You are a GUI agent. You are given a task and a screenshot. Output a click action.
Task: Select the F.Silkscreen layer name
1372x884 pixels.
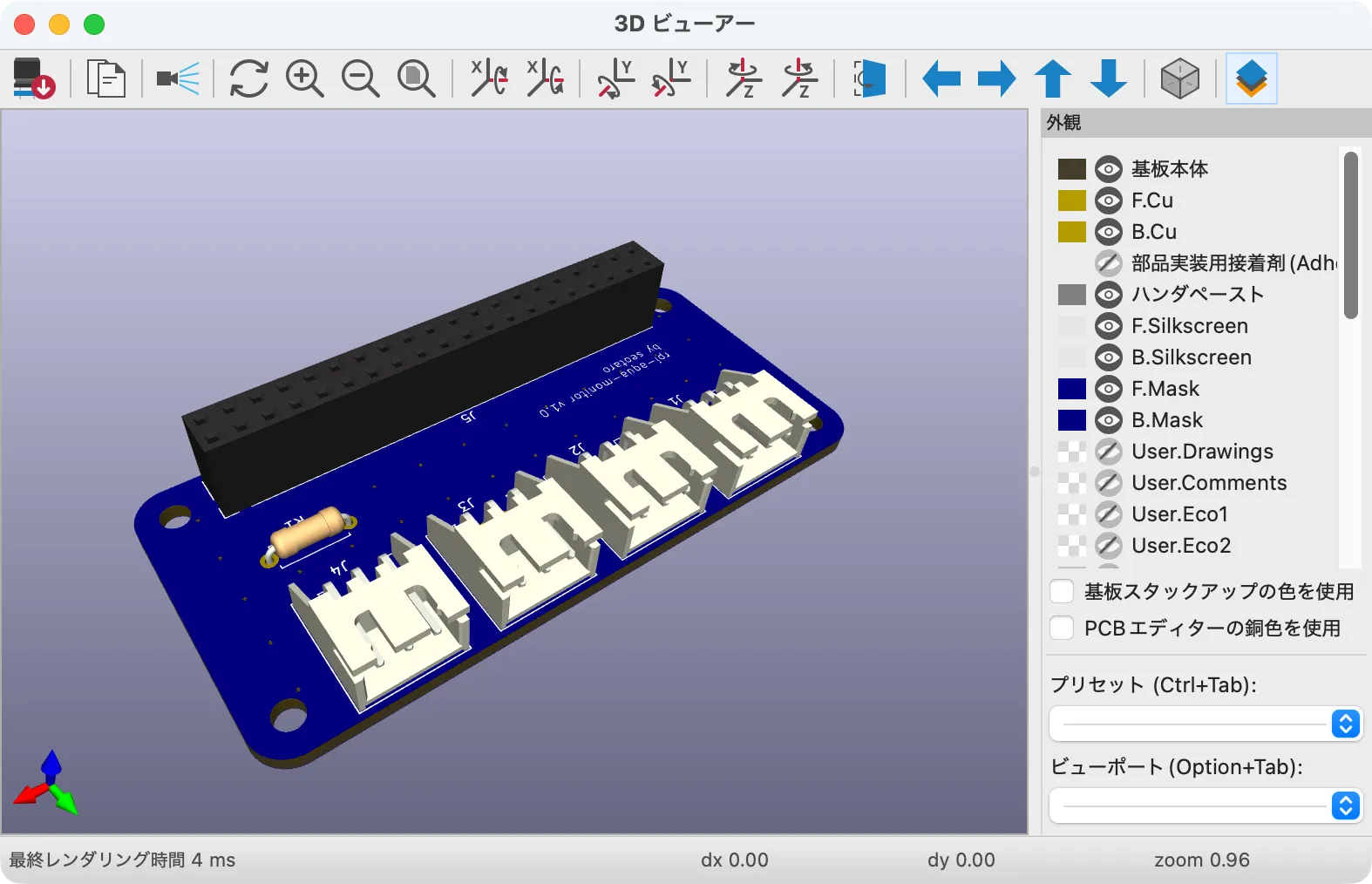(1190, 326)
